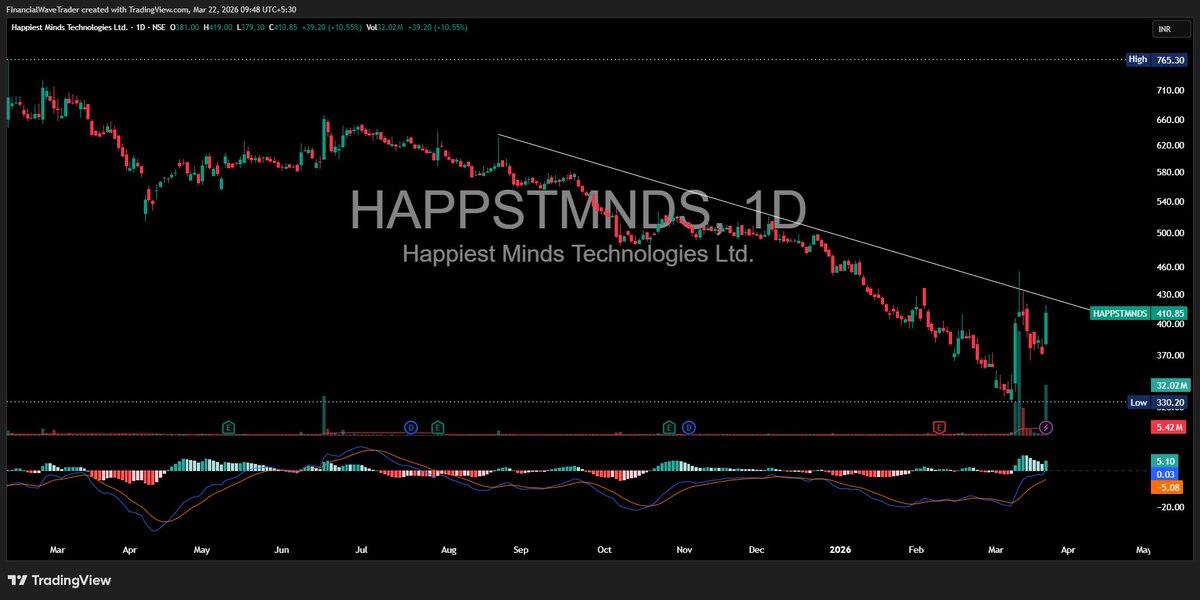Click the HAPPSTMNDS symbol price label
Viewport: 1200px width, 600px height.
click(1121, 313)
